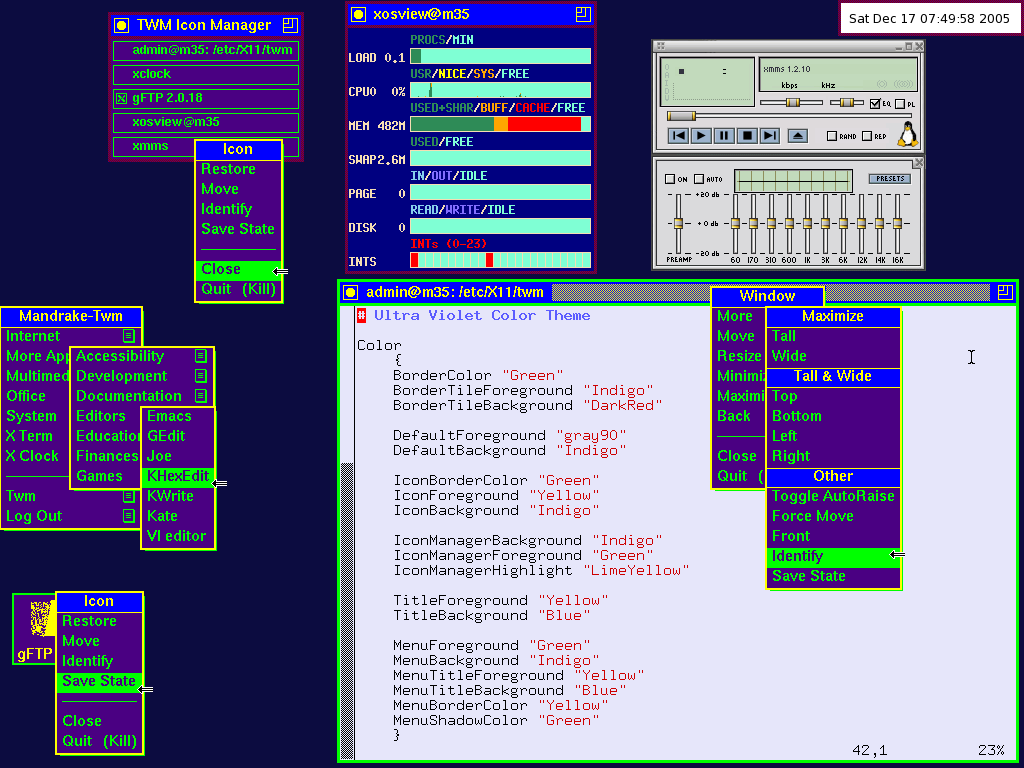Close the xmms equalizer window
This screenshot has width=1024, height=768.
919,162
